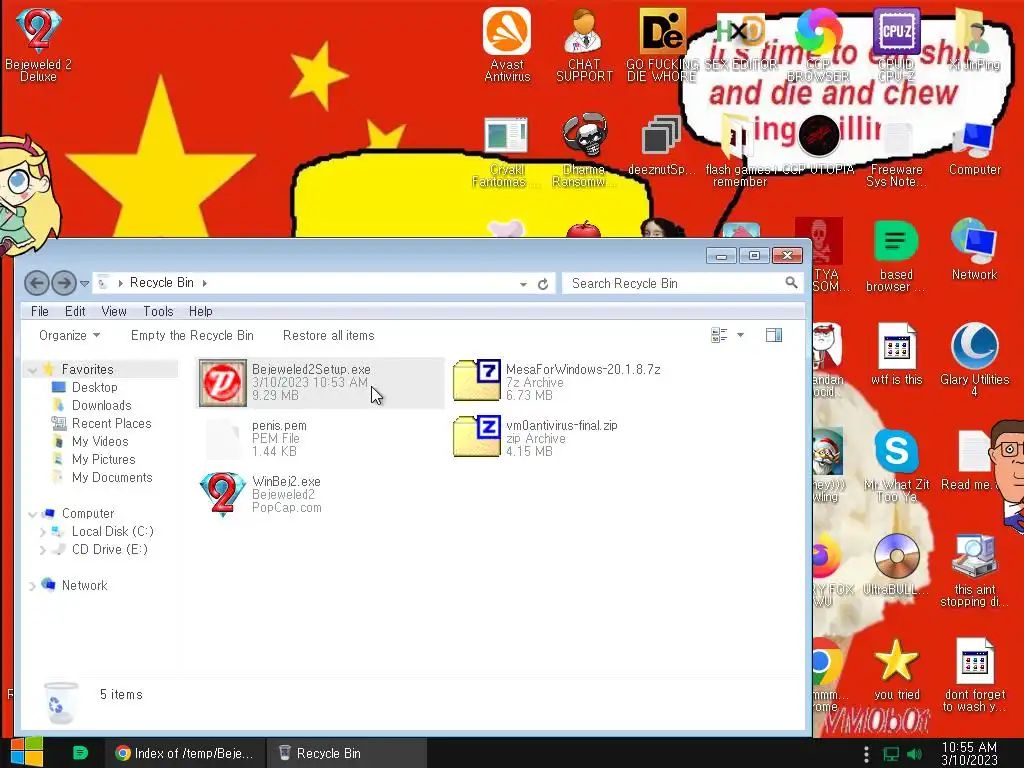Expand the Network tree node
This screenshot has width=1024, height=768.
[32, 586]
